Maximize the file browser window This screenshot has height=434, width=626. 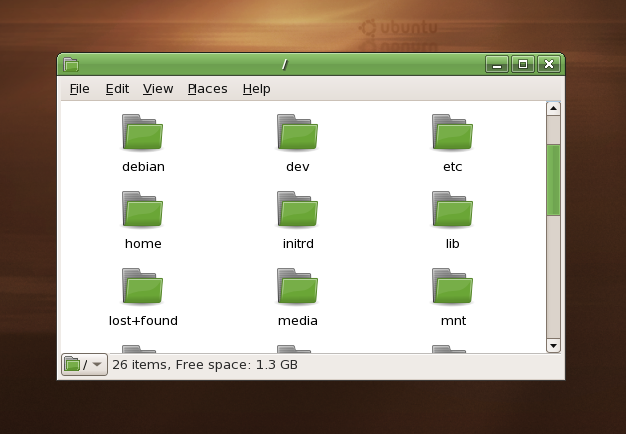click(523, 64)
